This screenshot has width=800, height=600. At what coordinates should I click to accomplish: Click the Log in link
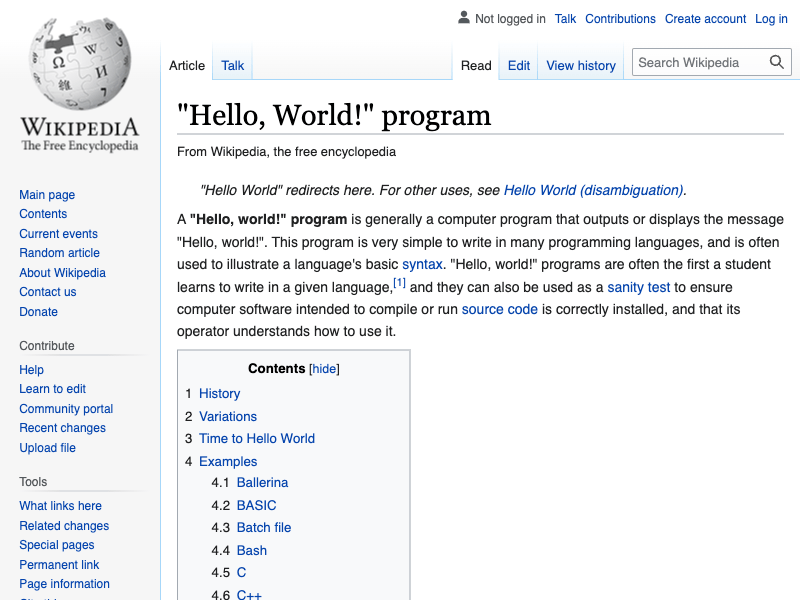pyautogui.click(x=771, y=19)
